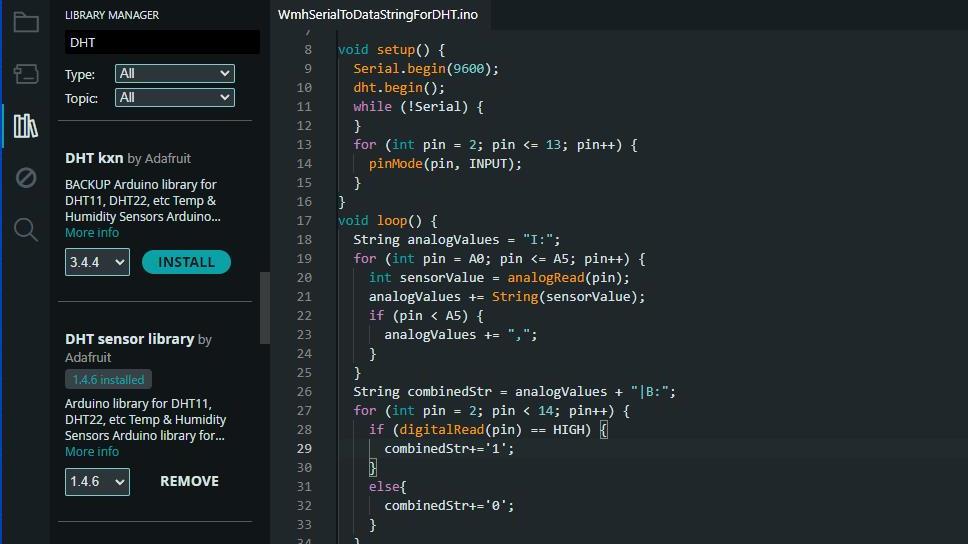The width and height of the screenshot is (968, 544).
Task: Open the Boards Manager icon
Action: point(26,74)
